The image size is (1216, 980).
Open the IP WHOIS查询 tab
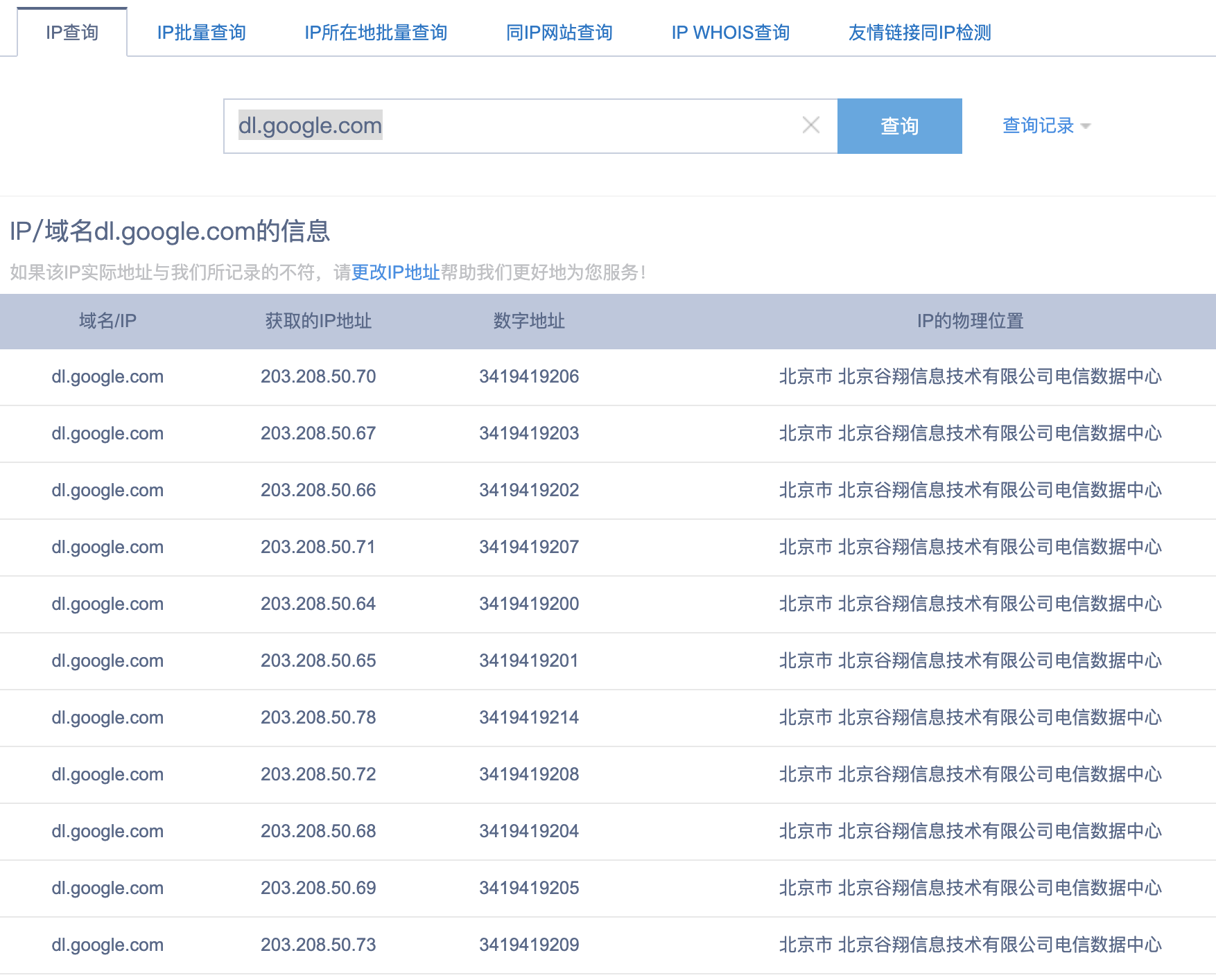(730, 33)
